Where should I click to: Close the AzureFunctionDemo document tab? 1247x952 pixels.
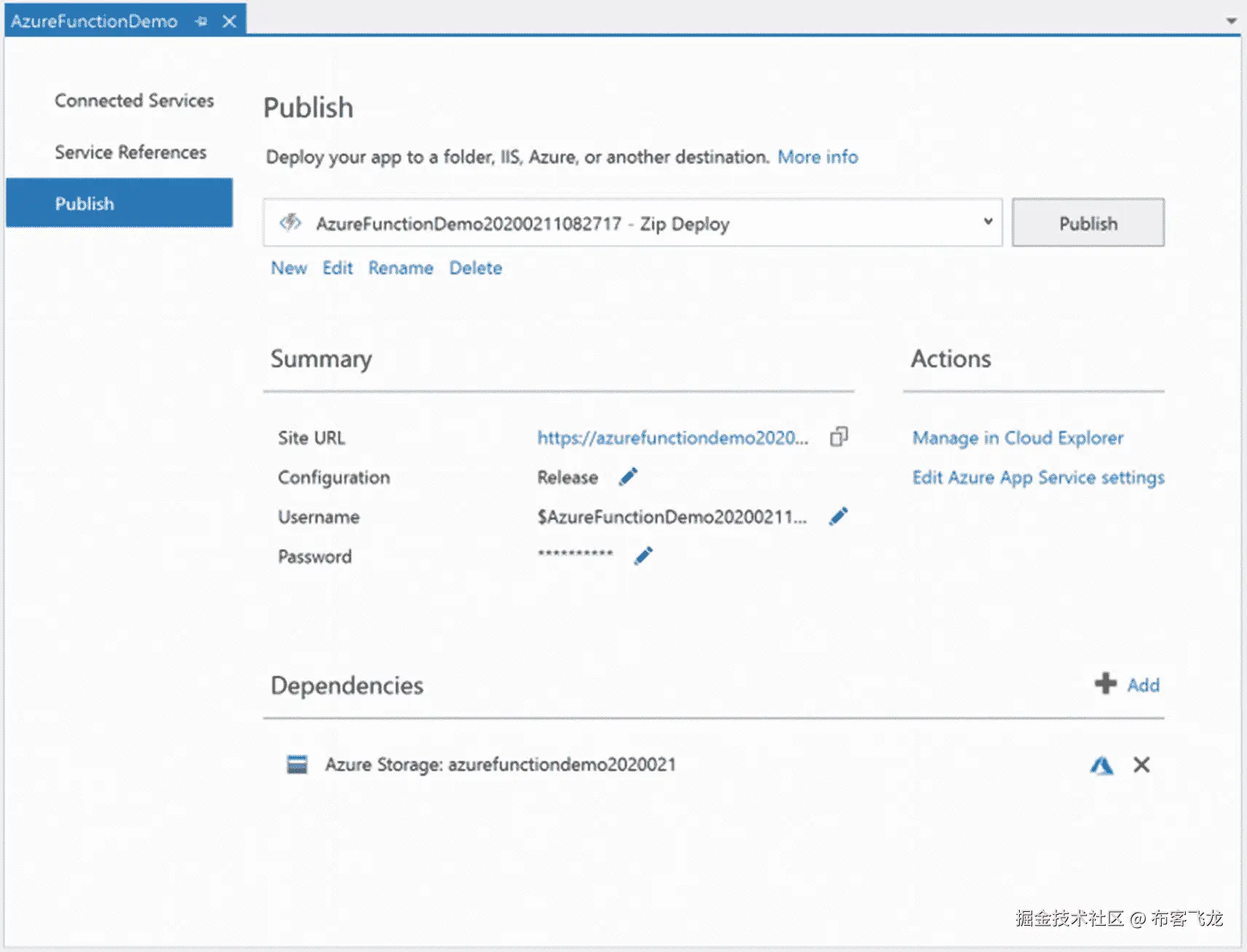point(229,21)
